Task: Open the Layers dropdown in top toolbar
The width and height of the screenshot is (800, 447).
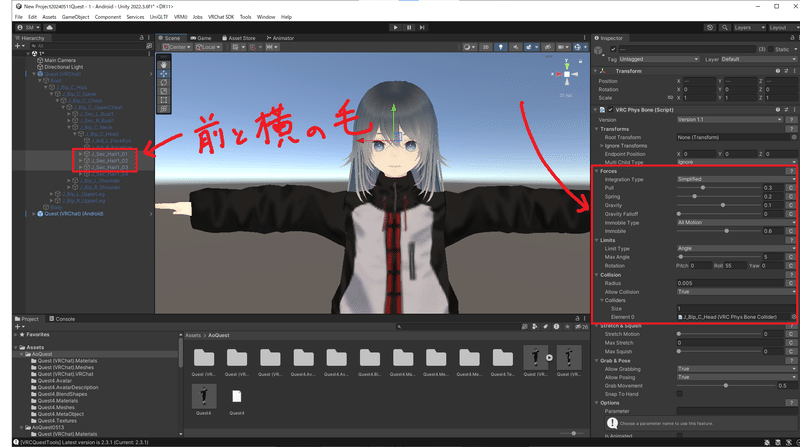Action: click(749, 28)
